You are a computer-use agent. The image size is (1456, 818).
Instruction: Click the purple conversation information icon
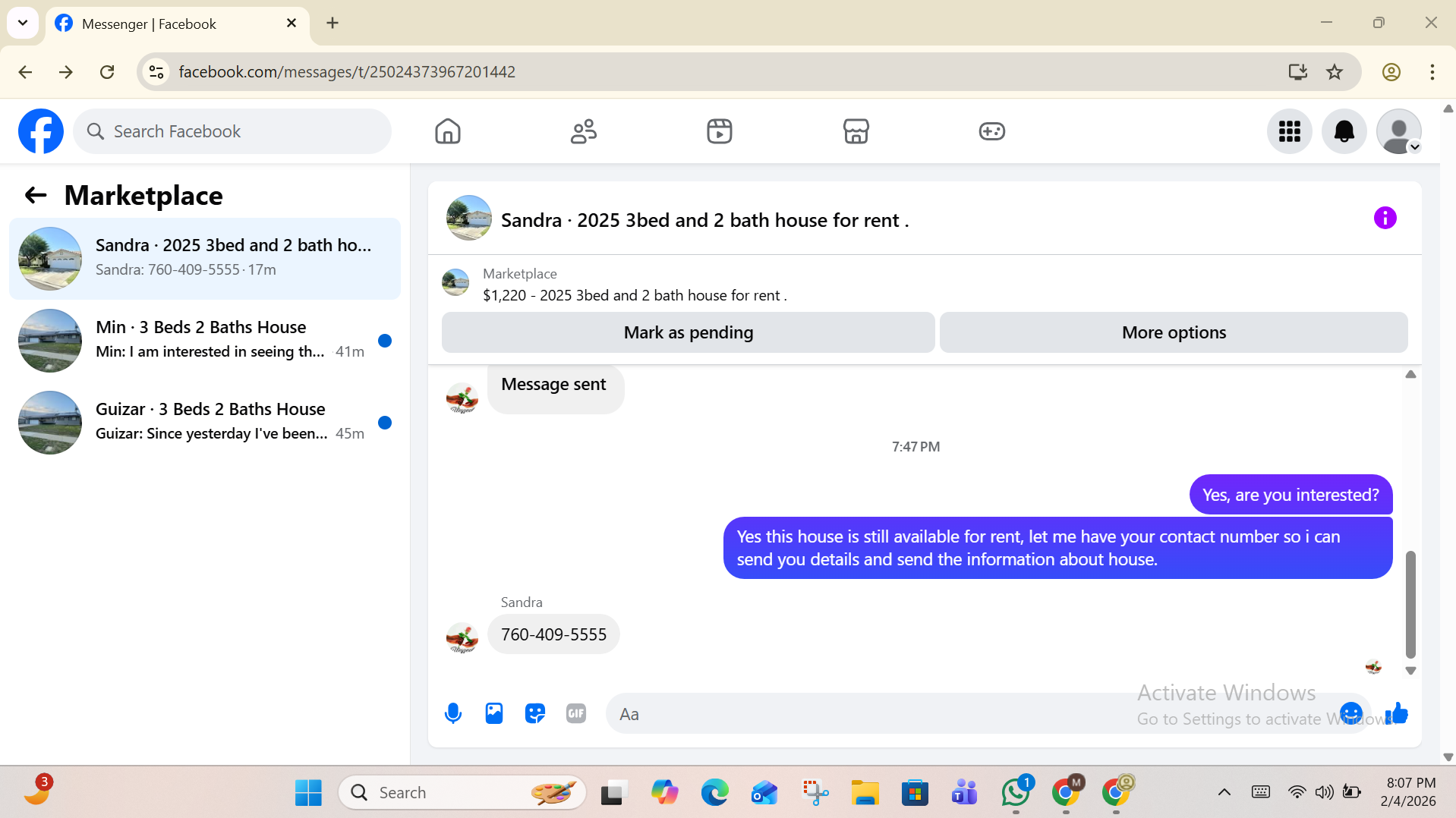[1385, 219]
